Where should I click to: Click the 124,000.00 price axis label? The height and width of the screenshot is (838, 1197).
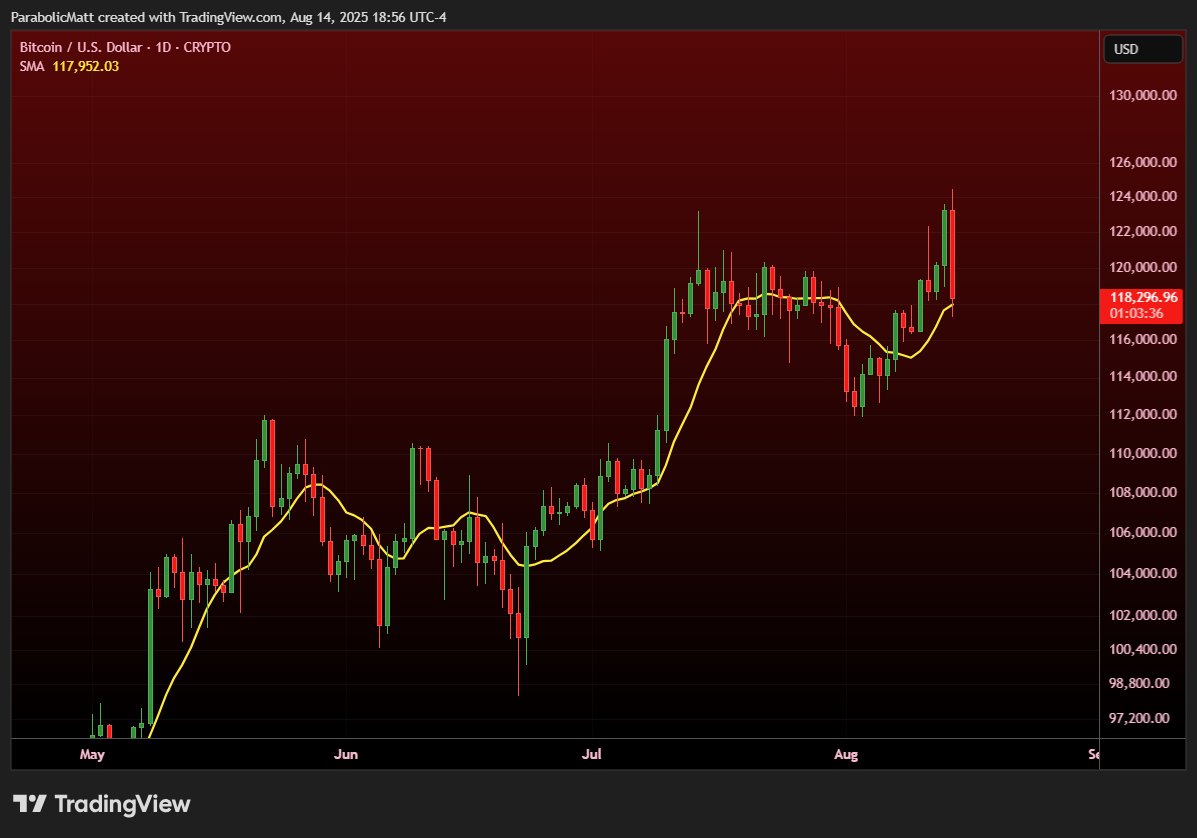pyautogui.click(x=1142, y=196)
